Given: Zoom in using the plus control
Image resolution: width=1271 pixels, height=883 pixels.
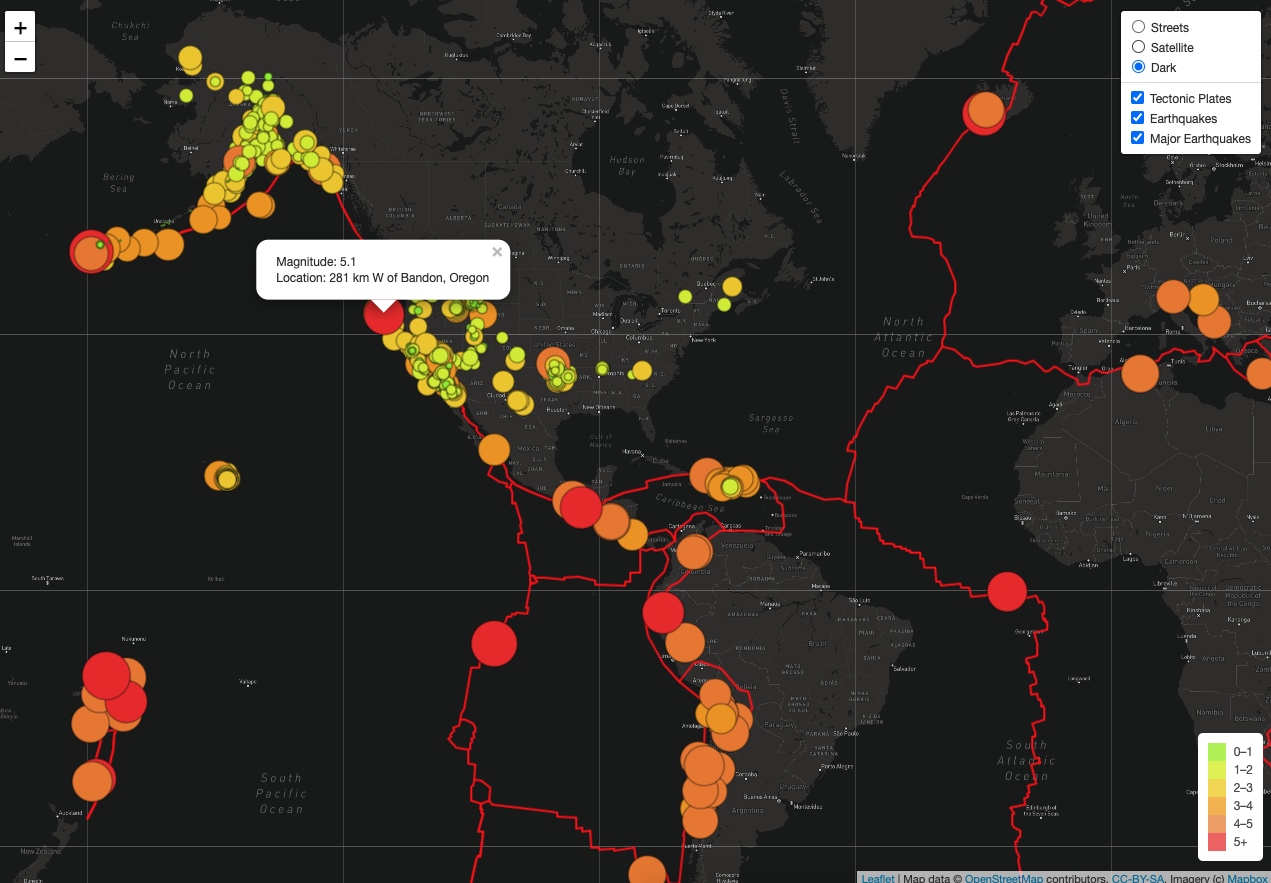Looking at the screenshot, I should click(x=20, y=27).
